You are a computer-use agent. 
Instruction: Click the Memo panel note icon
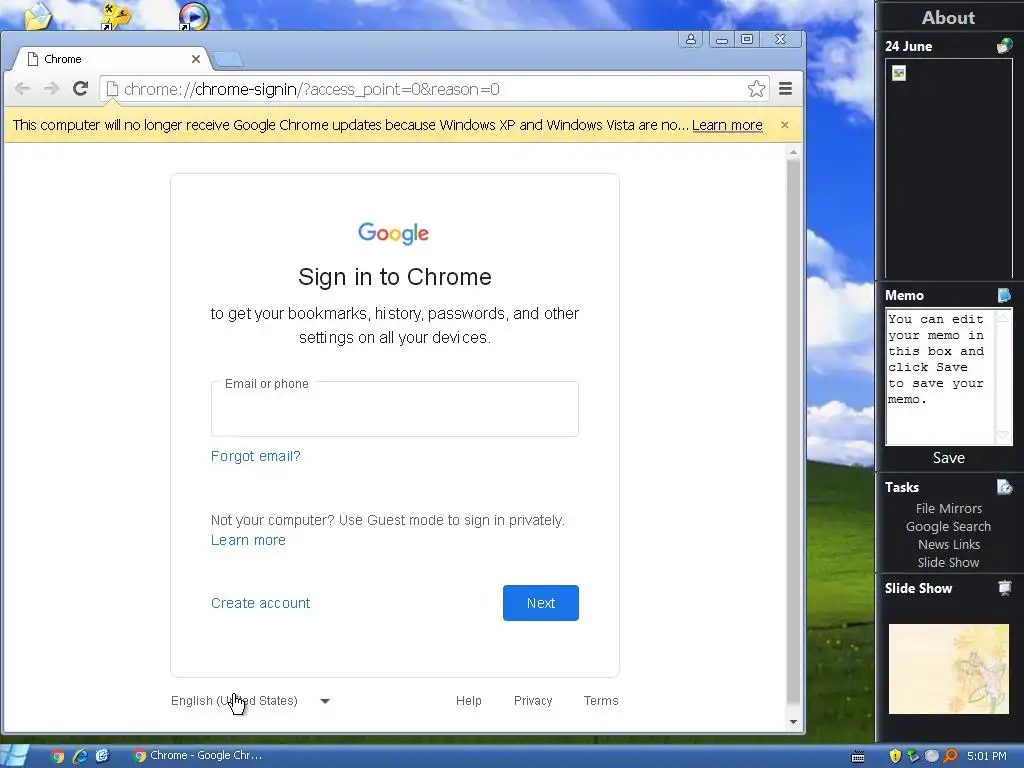click(x=1004, y=295)
